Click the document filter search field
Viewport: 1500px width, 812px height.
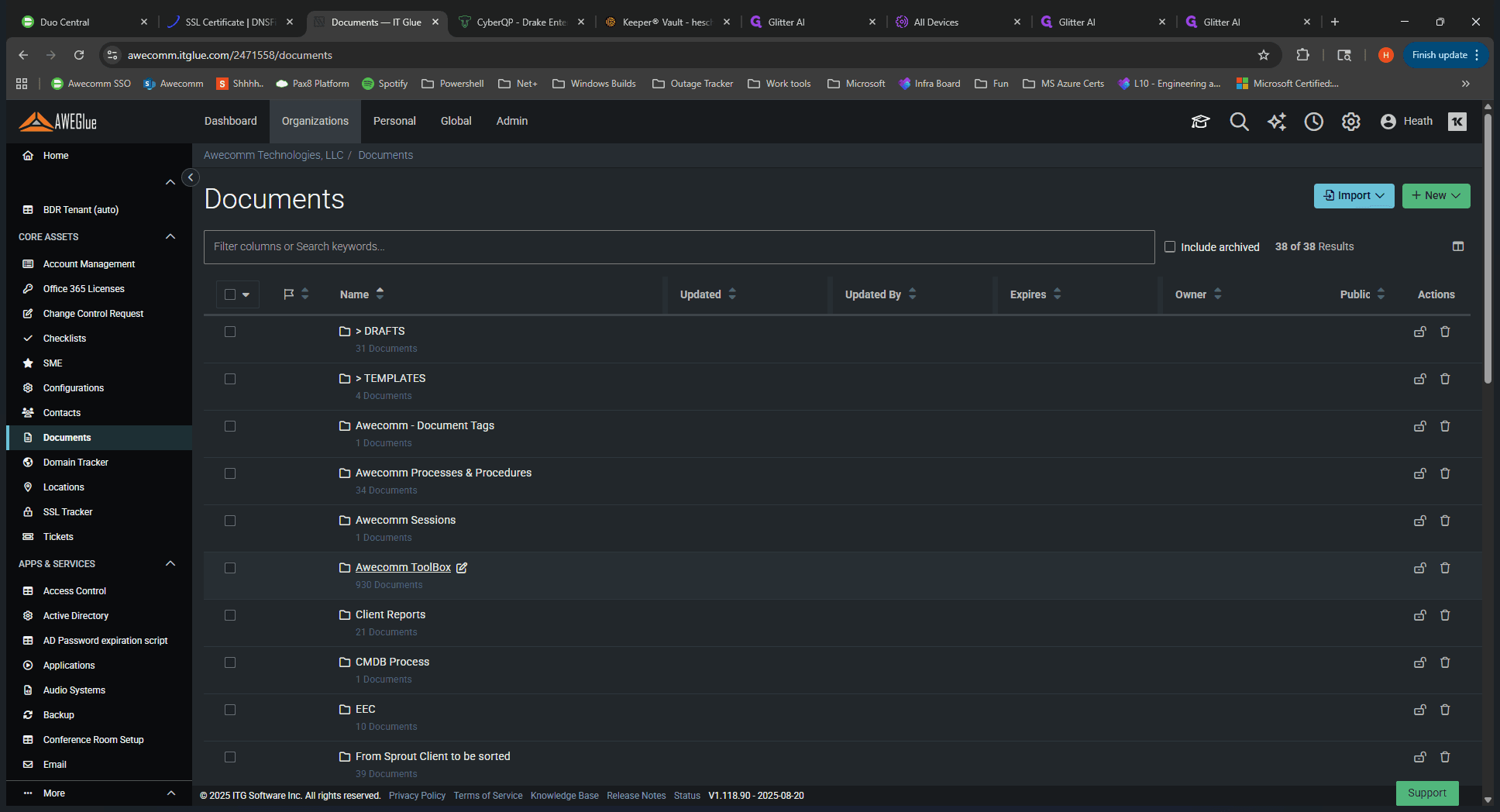click(x=679, y=247)
